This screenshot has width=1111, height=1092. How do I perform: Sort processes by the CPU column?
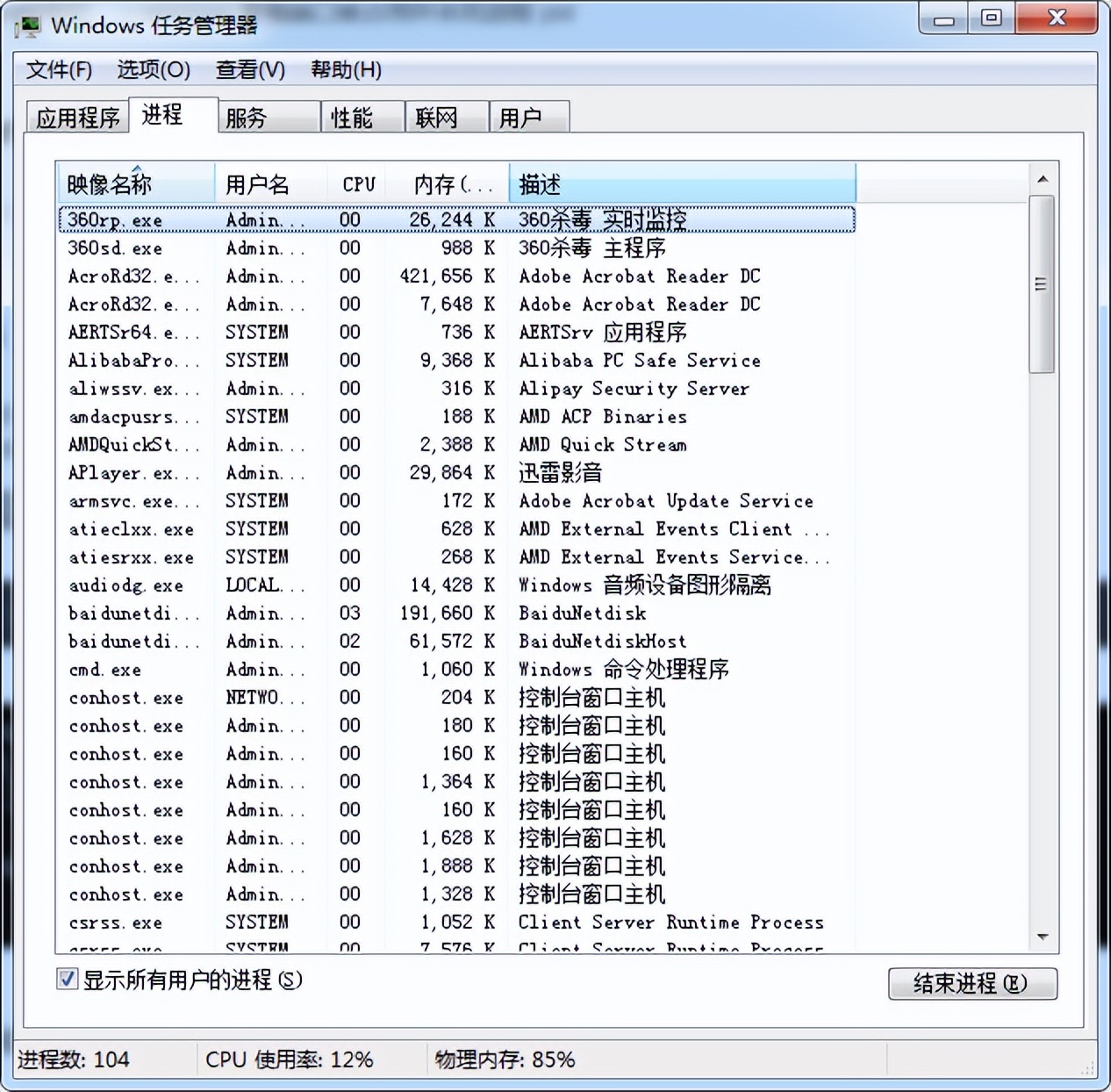click(356, 183)
